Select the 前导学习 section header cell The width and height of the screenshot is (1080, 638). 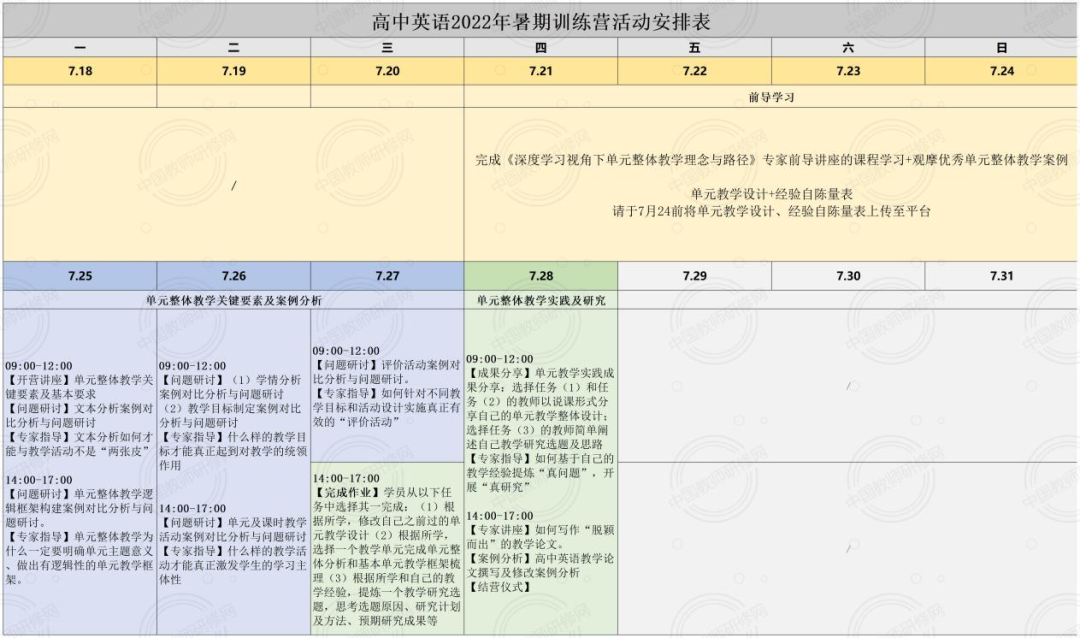tap(771, 97)
